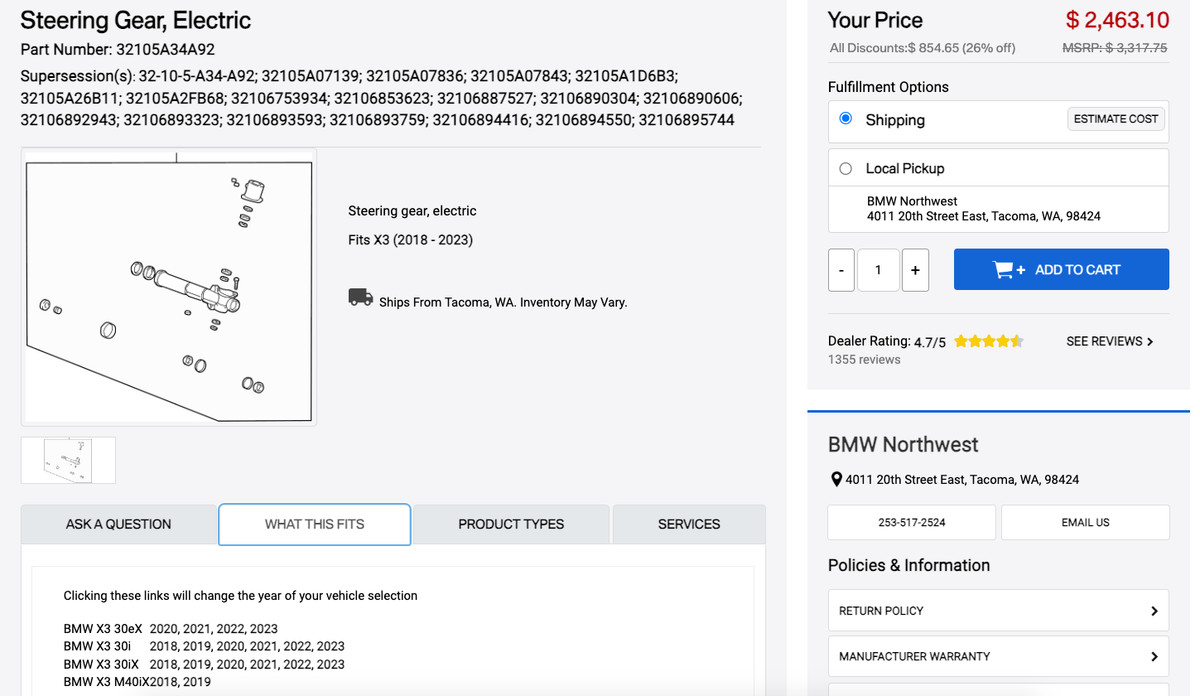Switch to the Services tab
This screenshot has width=1200, height=696.
689,524
